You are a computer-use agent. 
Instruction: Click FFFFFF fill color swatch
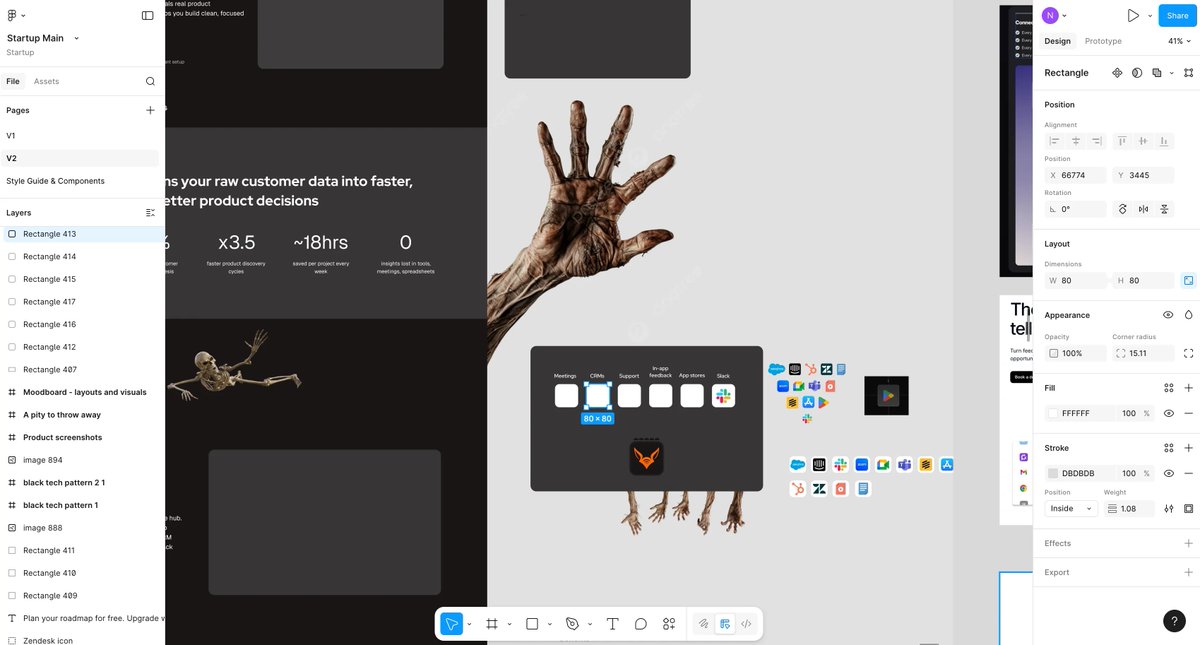1054,413
